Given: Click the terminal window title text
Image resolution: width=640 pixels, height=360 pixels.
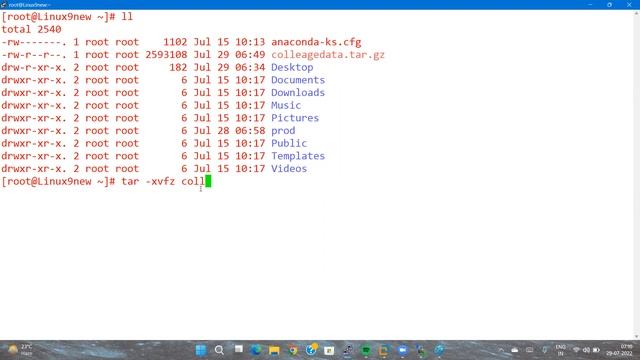Looking at the screenshot, I should click(x=29, y=5).
